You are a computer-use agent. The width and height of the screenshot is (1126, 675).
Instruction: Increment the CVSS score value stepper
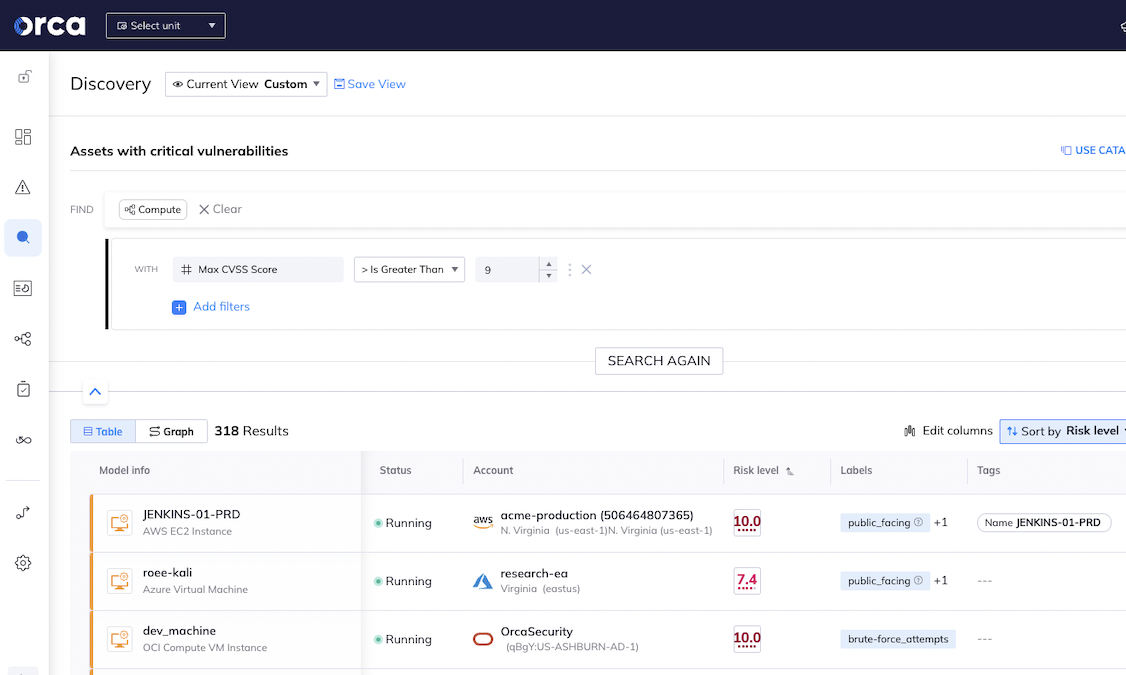[547, 264]
